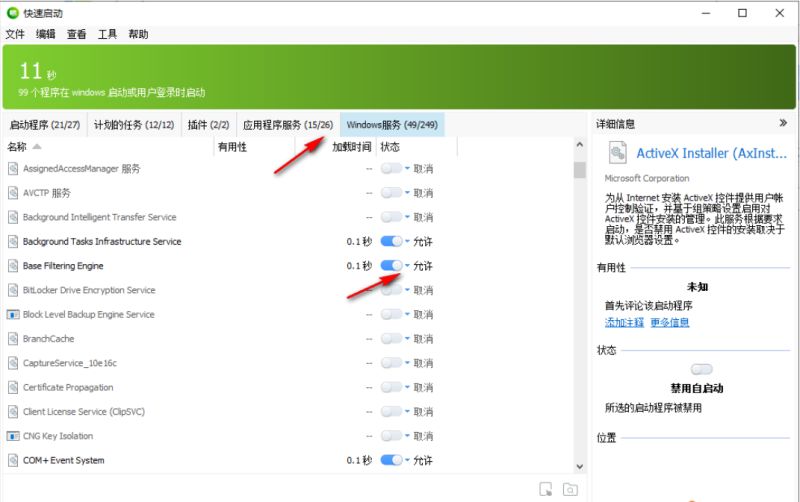This screenshot has height=502, width=800.
Task: Click the 添加注释 link
Action: pos(624,322)
